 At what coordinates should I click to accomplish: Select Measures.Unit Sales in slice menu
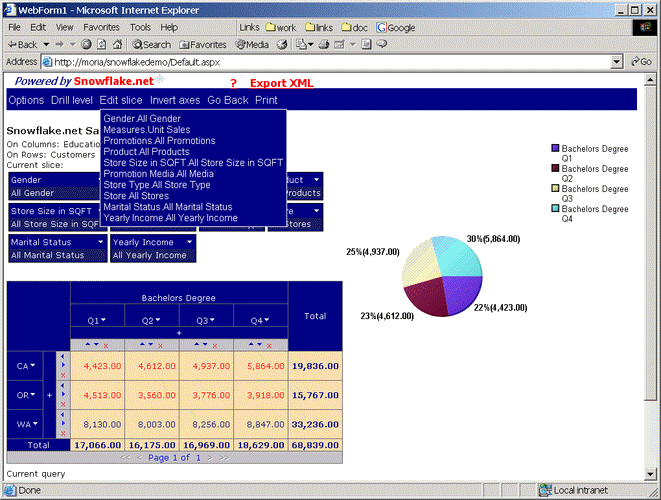(x=147, y=130)
